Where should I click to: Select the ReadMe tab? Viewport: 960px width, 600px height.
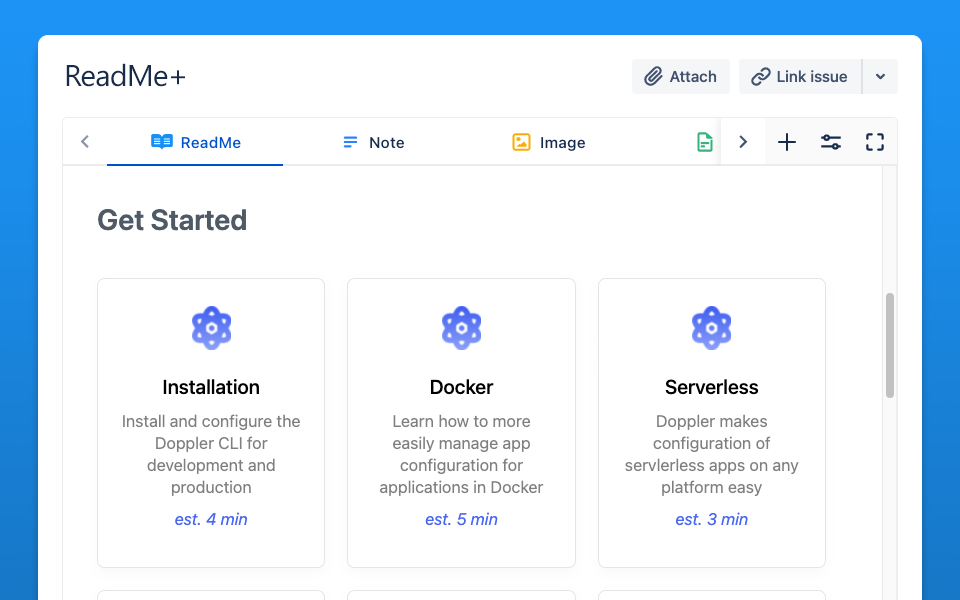[195, 142]
